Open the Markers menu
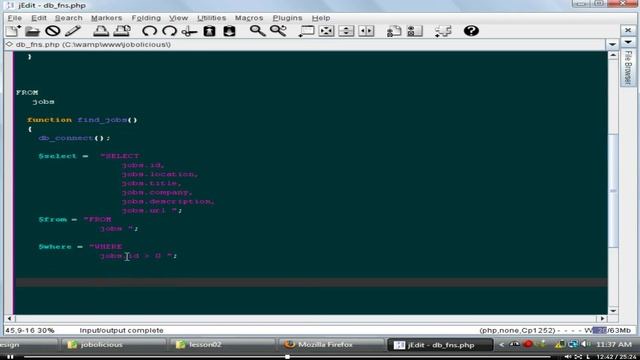Image resolution: width=640 pixels, height=360 pixels. pyautogui.click(x=106, y=18)
